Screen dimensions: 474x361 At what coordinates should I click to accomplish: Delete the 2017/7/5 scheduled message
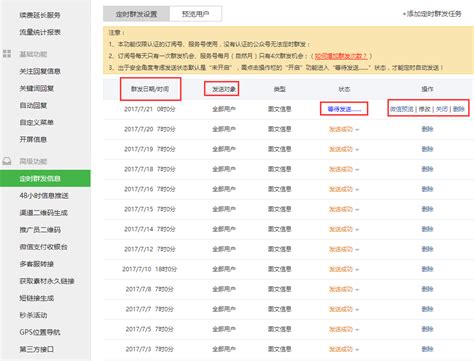[427, 329]
